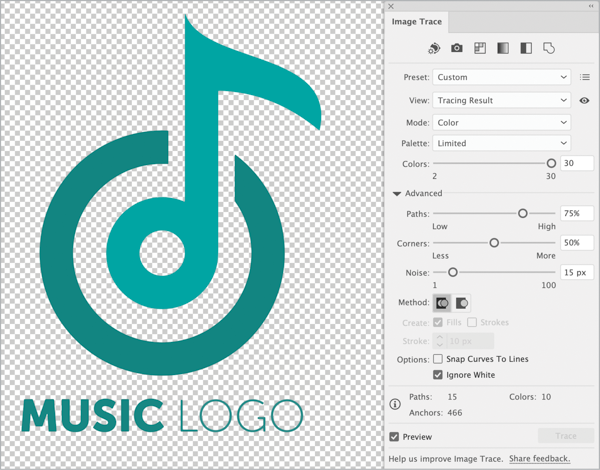
Task: Open the Share feedback link
Action: (x=540, y=459)
